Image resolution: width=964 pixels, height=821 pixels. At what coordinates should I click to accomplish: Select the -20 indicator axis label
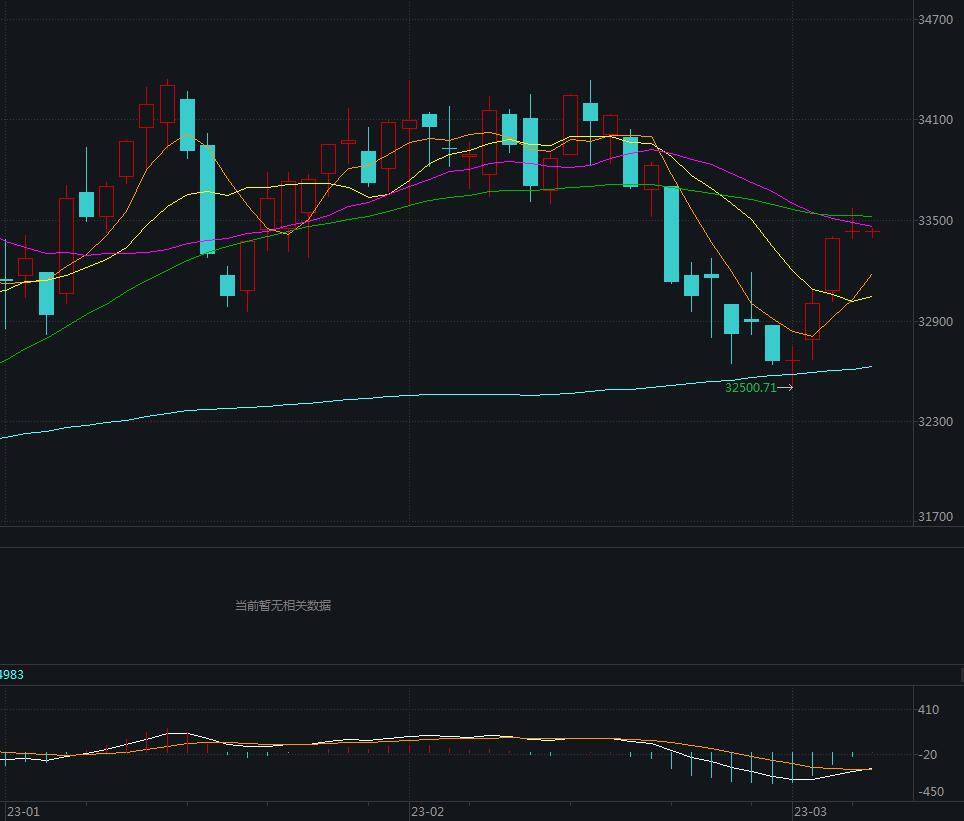pyautogui.click(x=929, y=755)
